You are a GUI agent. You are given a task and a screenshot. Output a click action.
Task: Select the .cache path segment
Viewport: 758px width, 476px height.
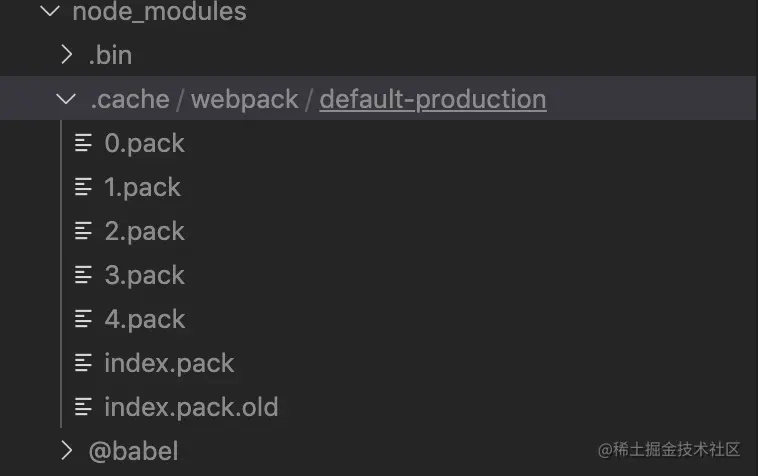[x=130, y=100]
